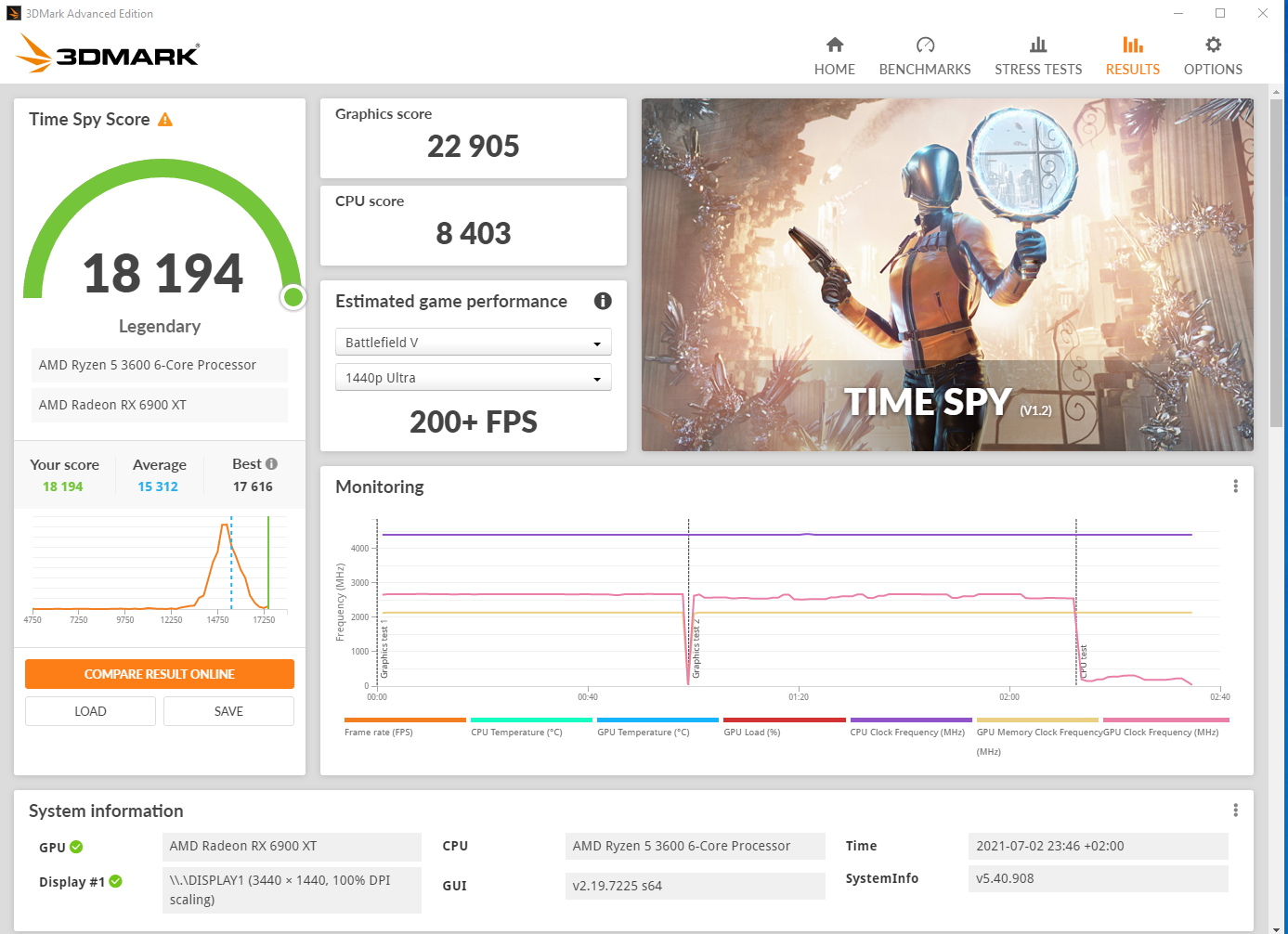Screen dimensions: 1288x934
Task: Click the Frame rate (FPS) legend color bar
Action: click(404, 720)
